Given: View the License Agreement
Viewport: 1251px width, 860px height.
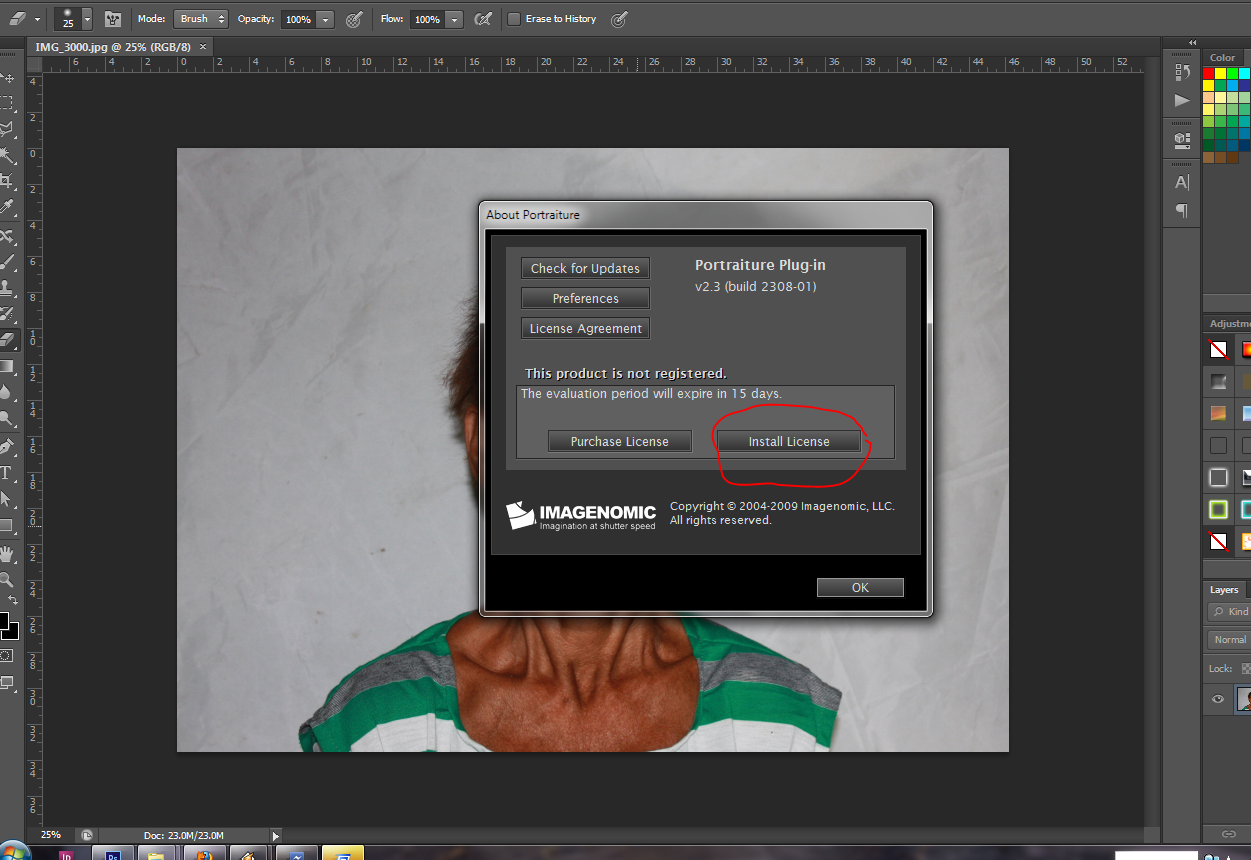Looking at the screenshot, I should (585, 328).
